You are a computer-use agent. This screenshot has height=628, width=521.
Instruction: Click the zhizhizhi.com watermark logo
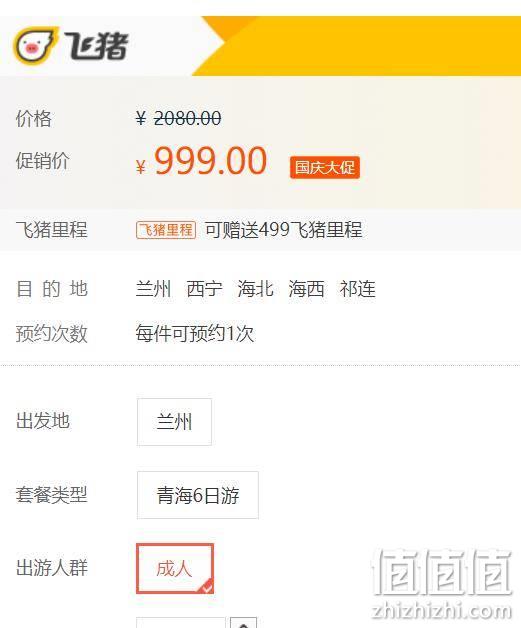click(x=442, y=584)
